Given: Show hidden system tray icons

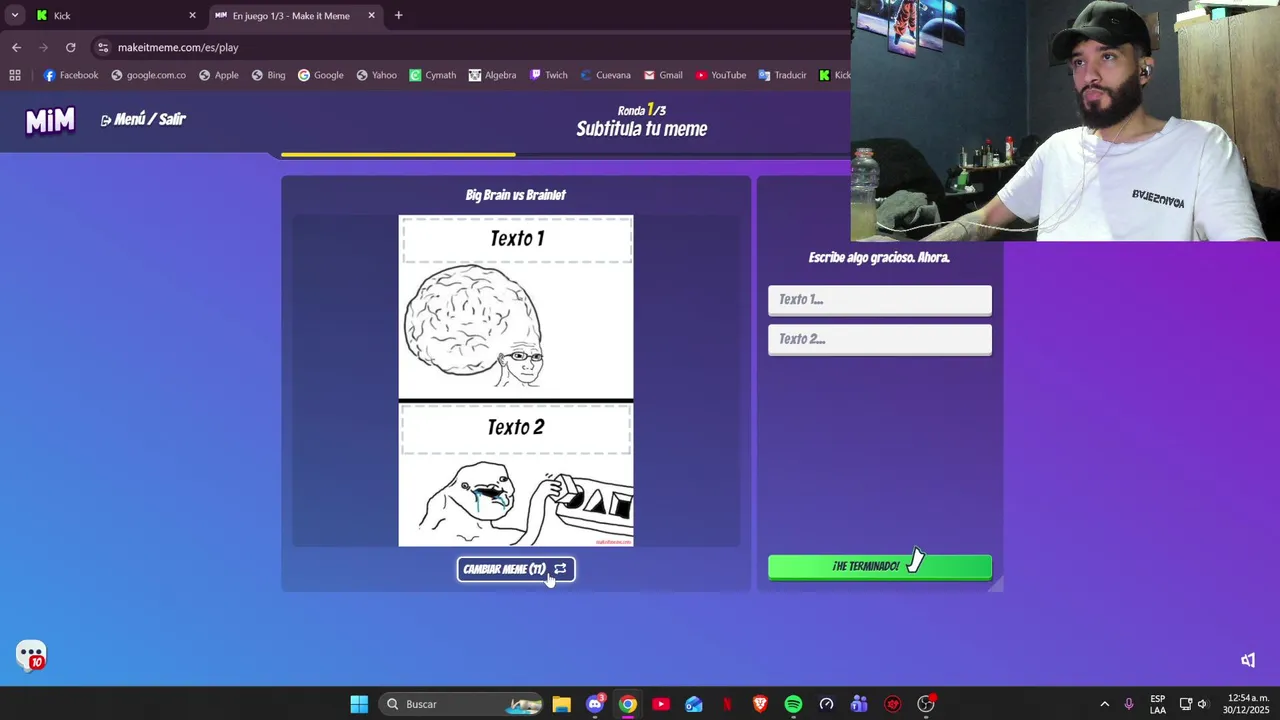Looking at the screenshot, I should tap(1104, 704).
